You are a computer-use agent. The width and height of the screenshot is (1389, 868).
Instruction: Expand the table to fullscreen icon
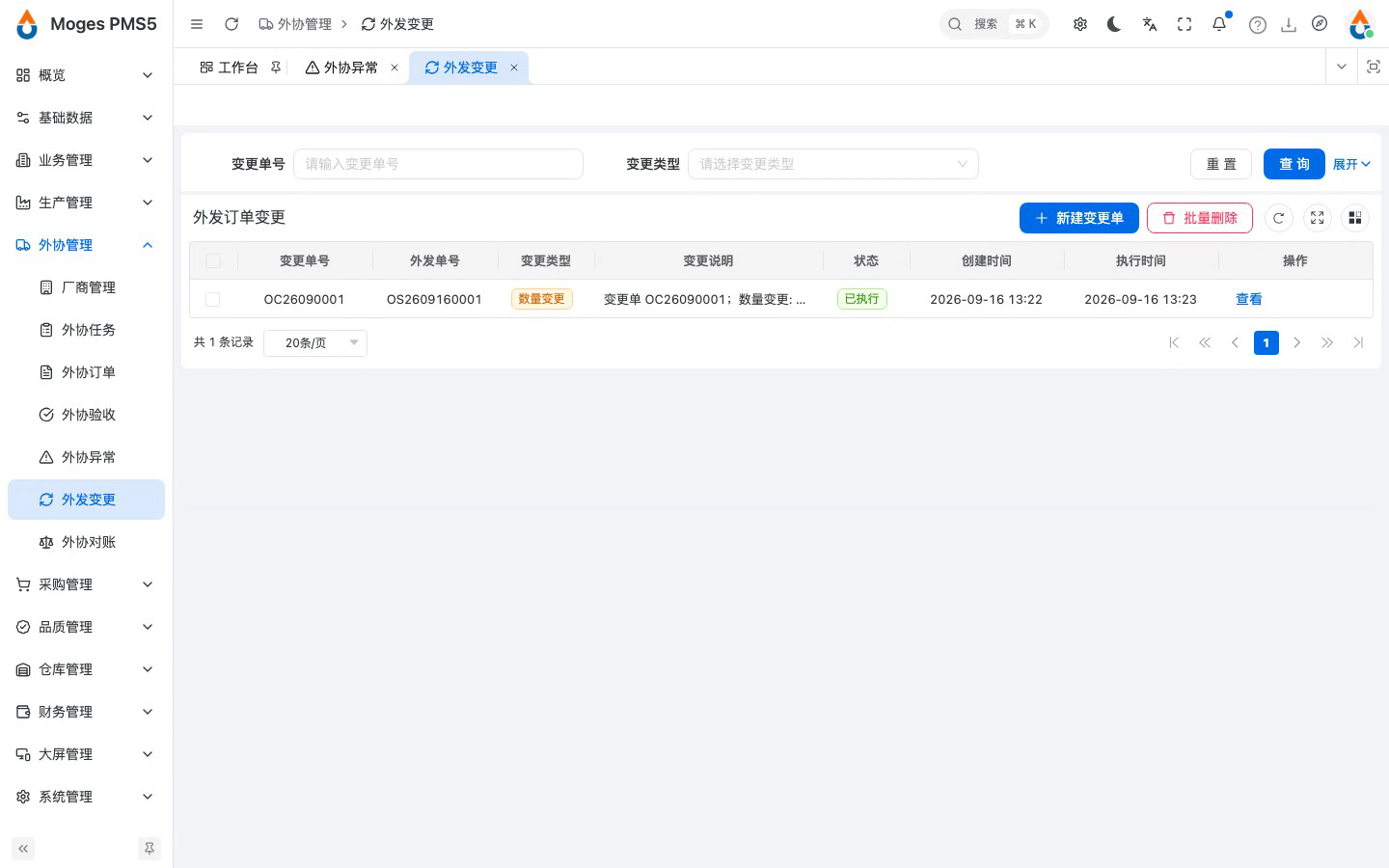[1318, 218]
